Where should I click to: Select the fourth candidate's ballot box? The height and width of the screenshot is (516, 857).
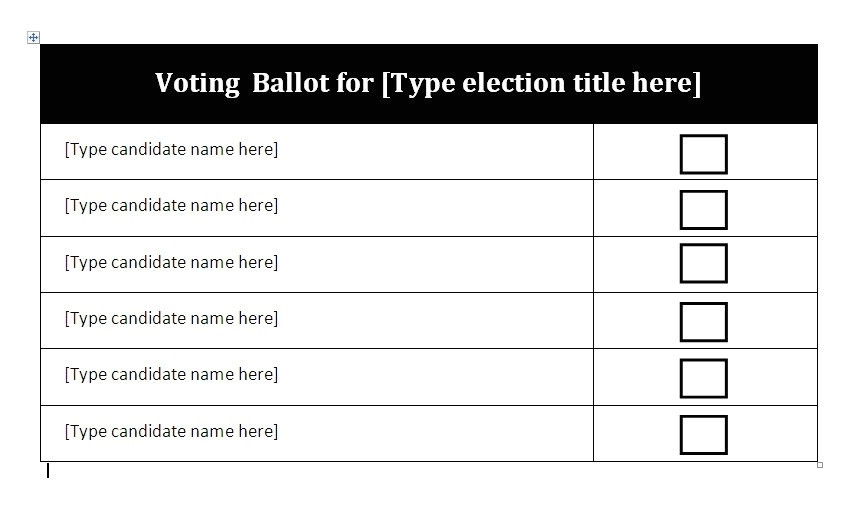coord(703,322)
